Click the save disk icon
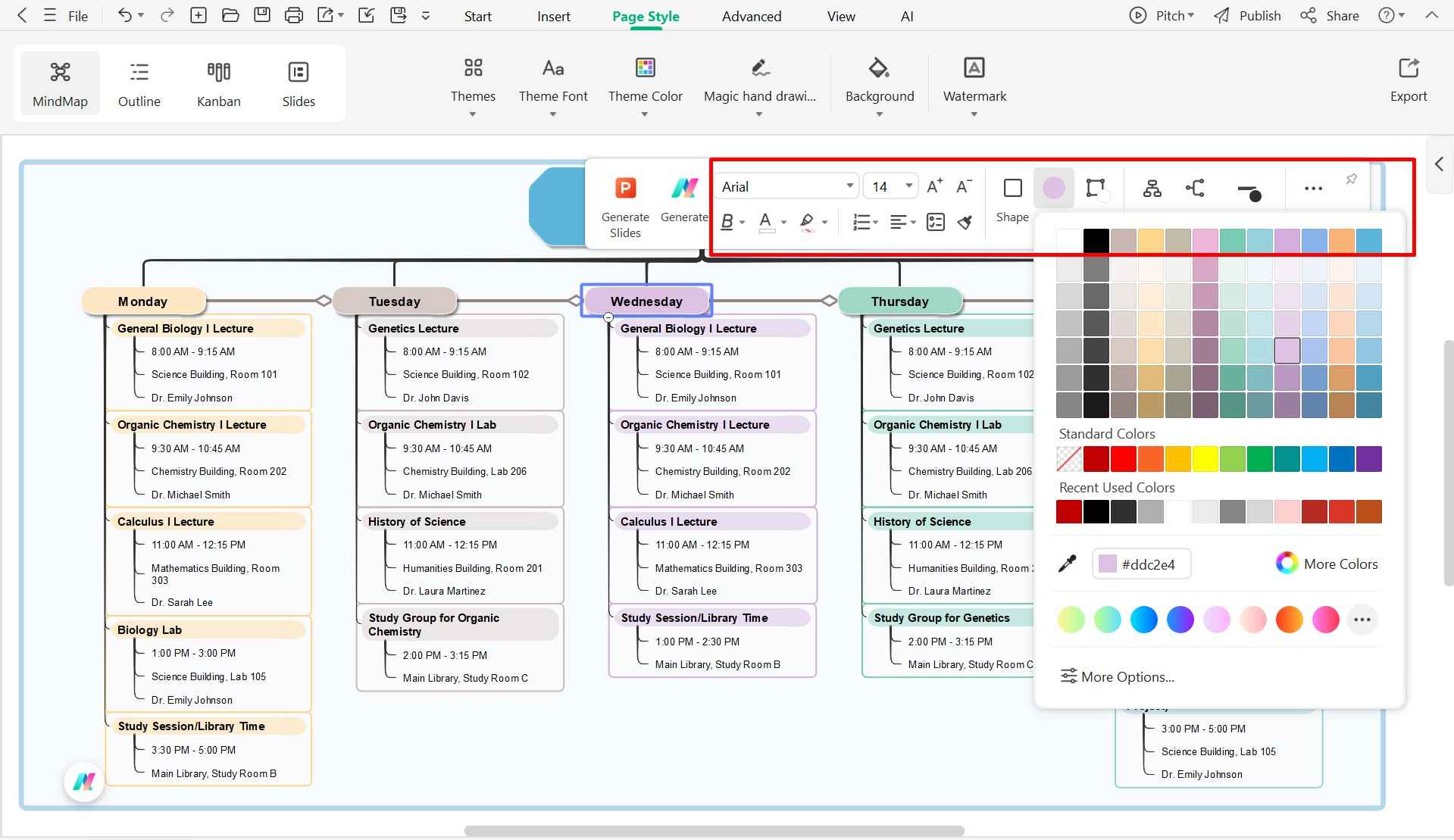The height and width of the screenshot is (840, 1454). pos(262,15)
